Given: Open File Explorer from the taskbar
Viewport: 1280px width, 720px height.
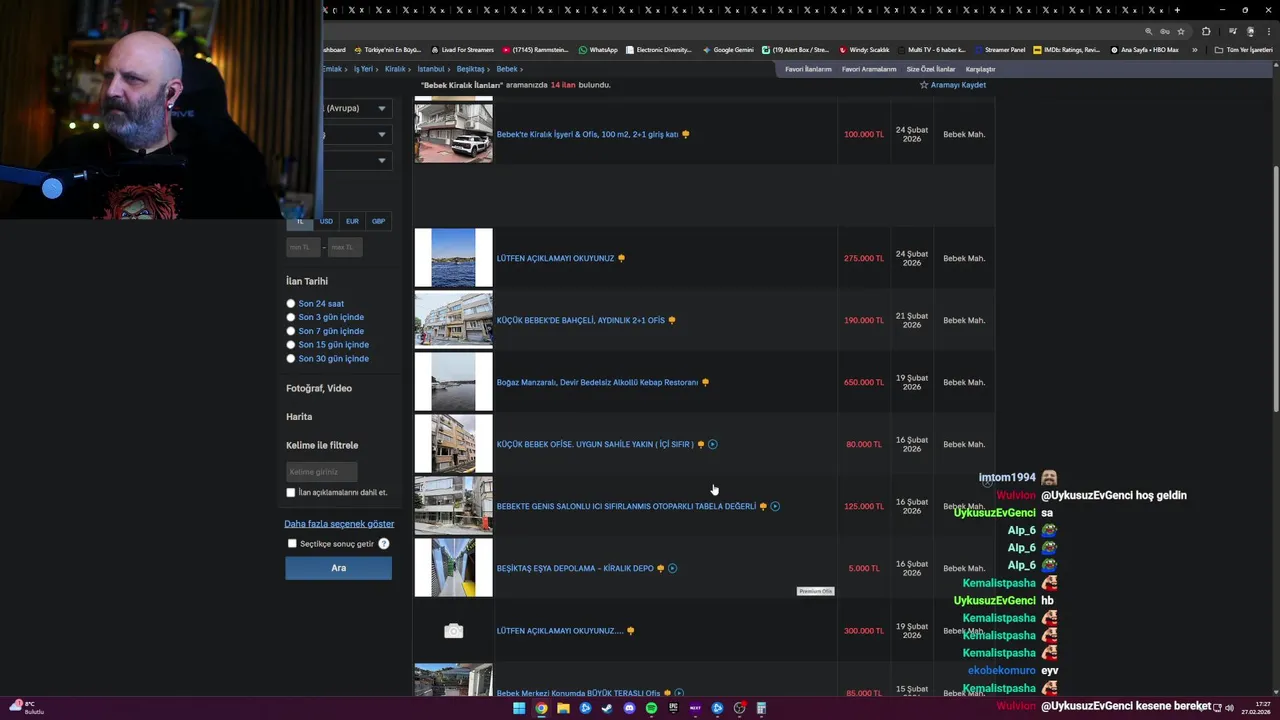Looking at the screenshot, I should coord(563,708).
